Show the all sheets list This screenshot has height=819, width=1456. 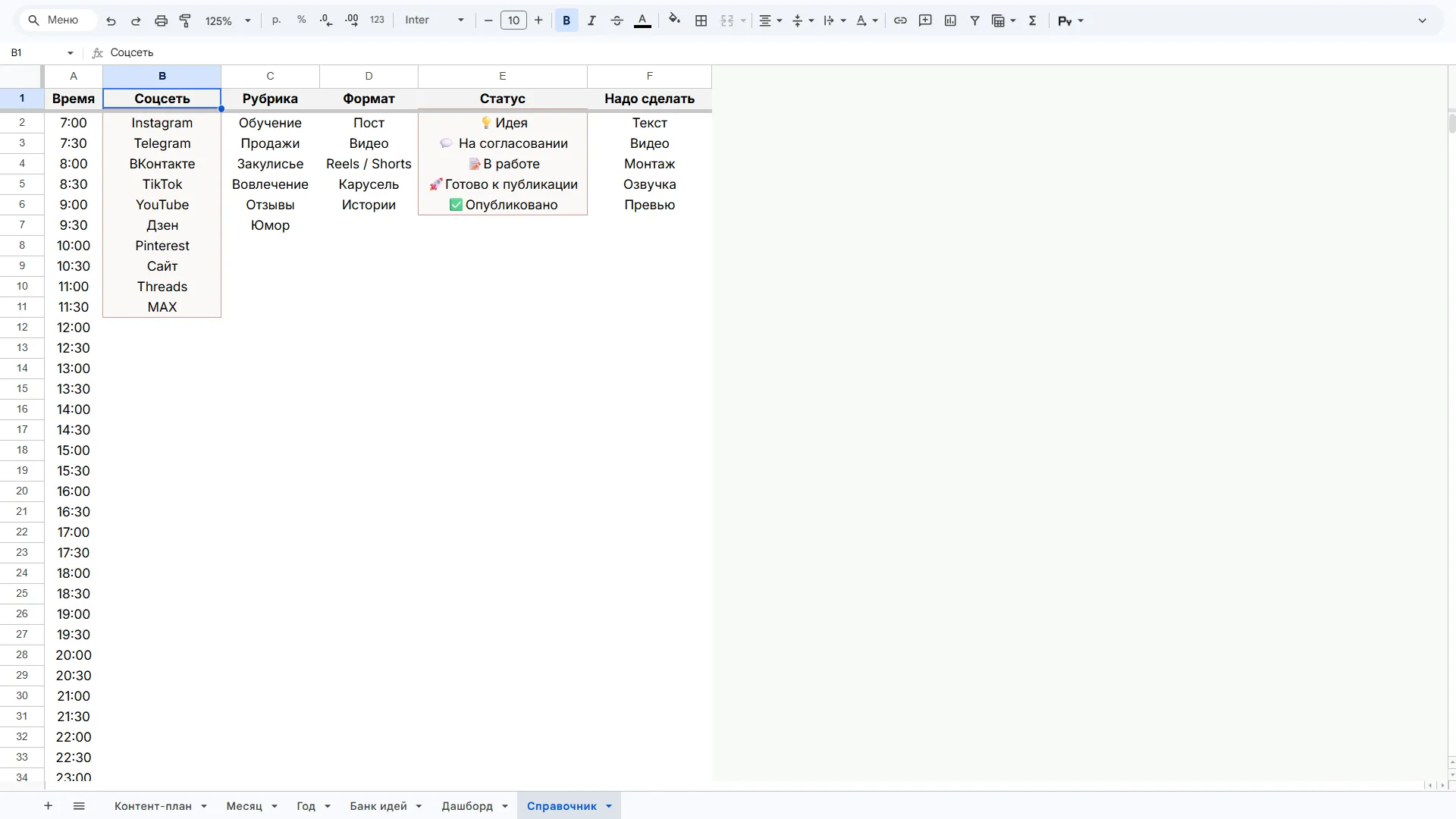pos(79,806)
